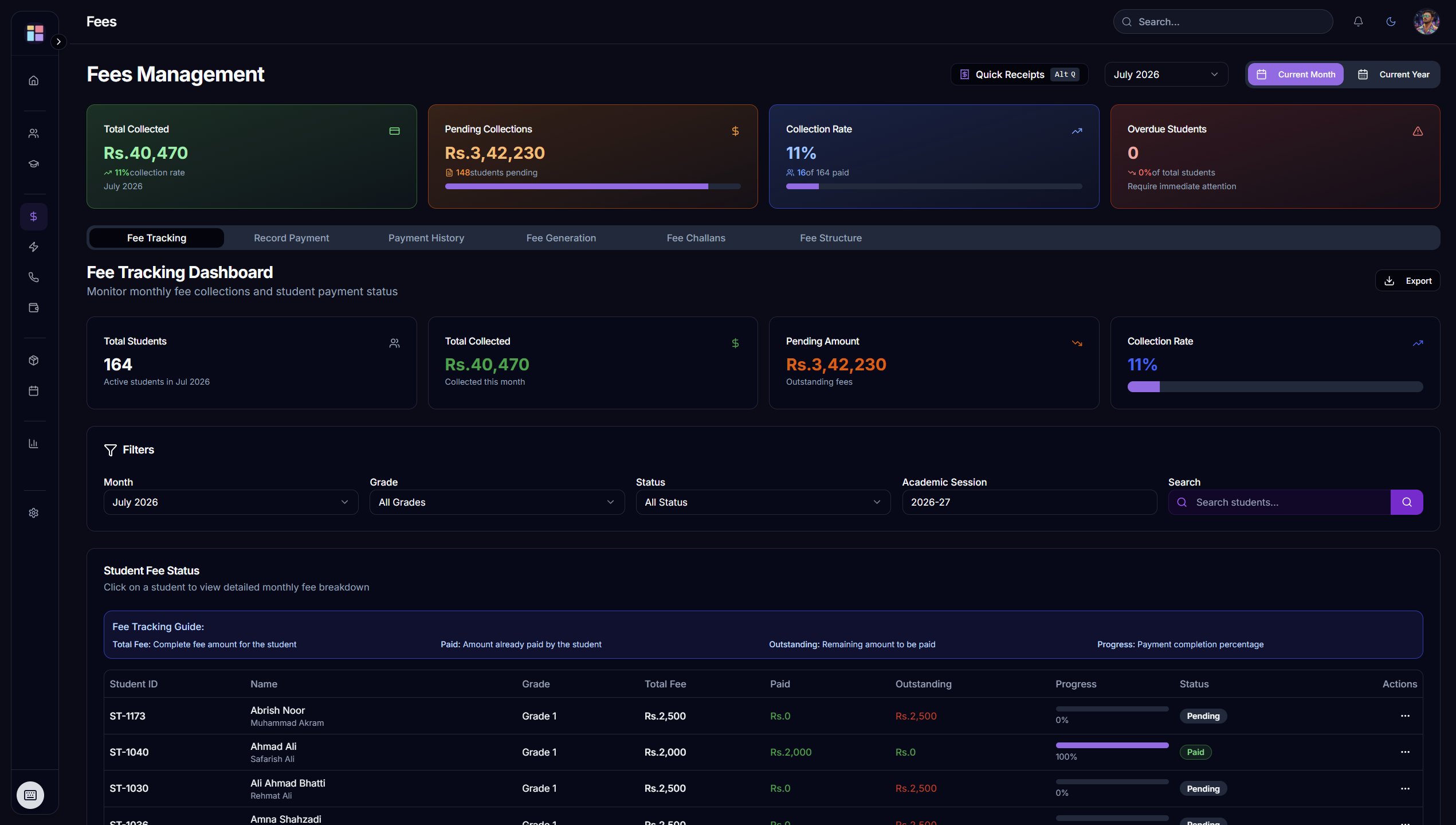Open the user avatar menu
The width and height of the screenshot is (1456, 825).
pos(1426,22)
